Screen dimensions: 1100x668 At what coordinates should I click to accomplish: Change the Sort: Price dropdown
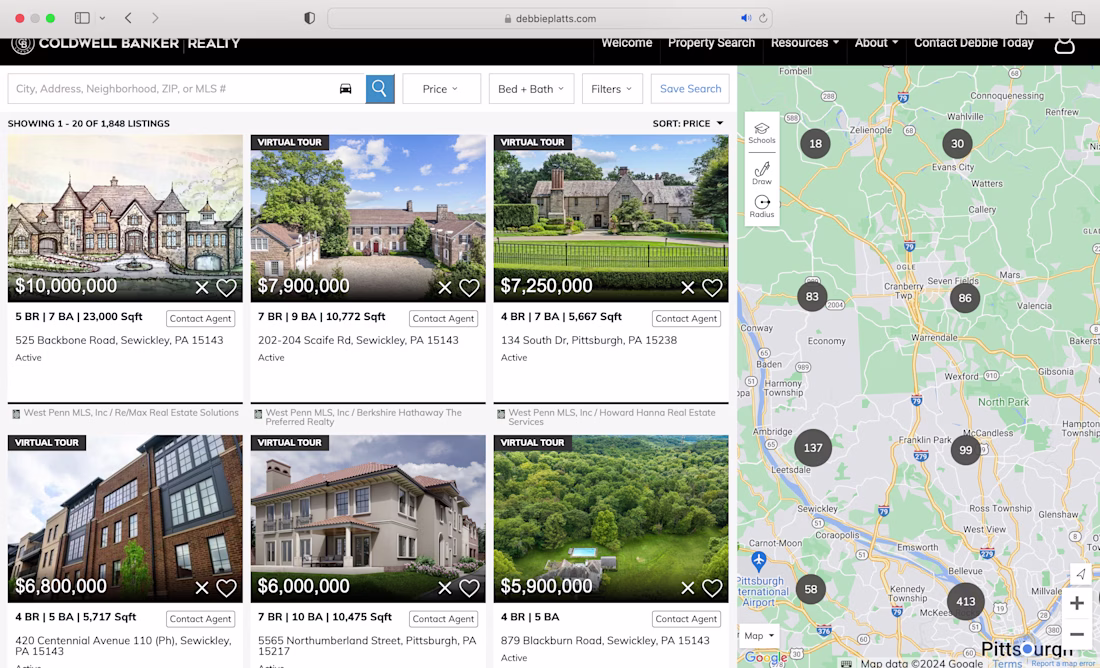coord(688,123)
